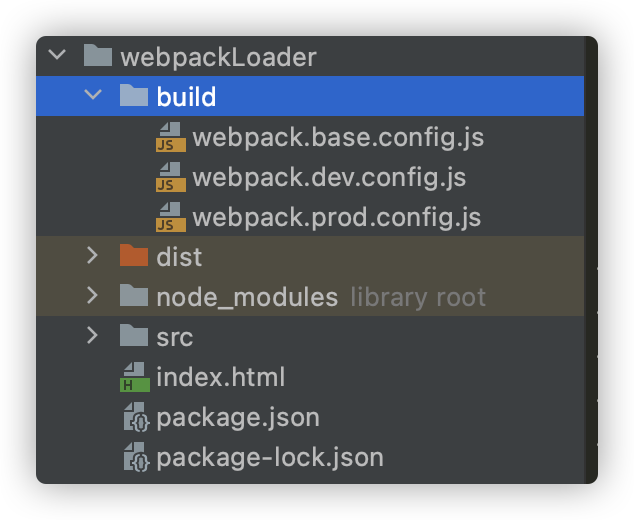Click the orange dist folder icon

[134, 256]
